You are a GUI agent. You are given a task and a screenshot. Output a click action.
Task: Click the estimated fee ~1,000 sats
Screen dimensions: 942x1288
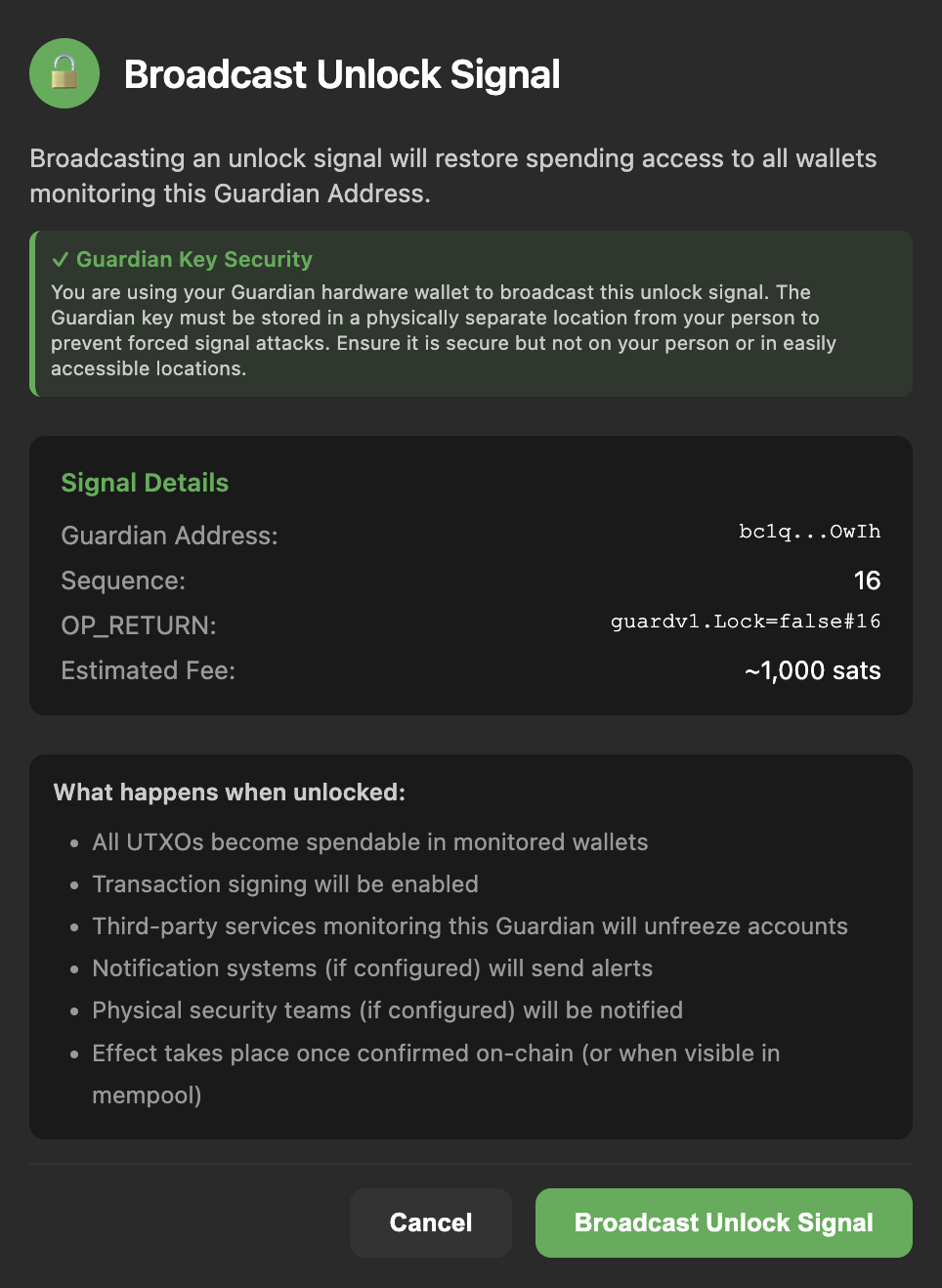coord(812,670)
